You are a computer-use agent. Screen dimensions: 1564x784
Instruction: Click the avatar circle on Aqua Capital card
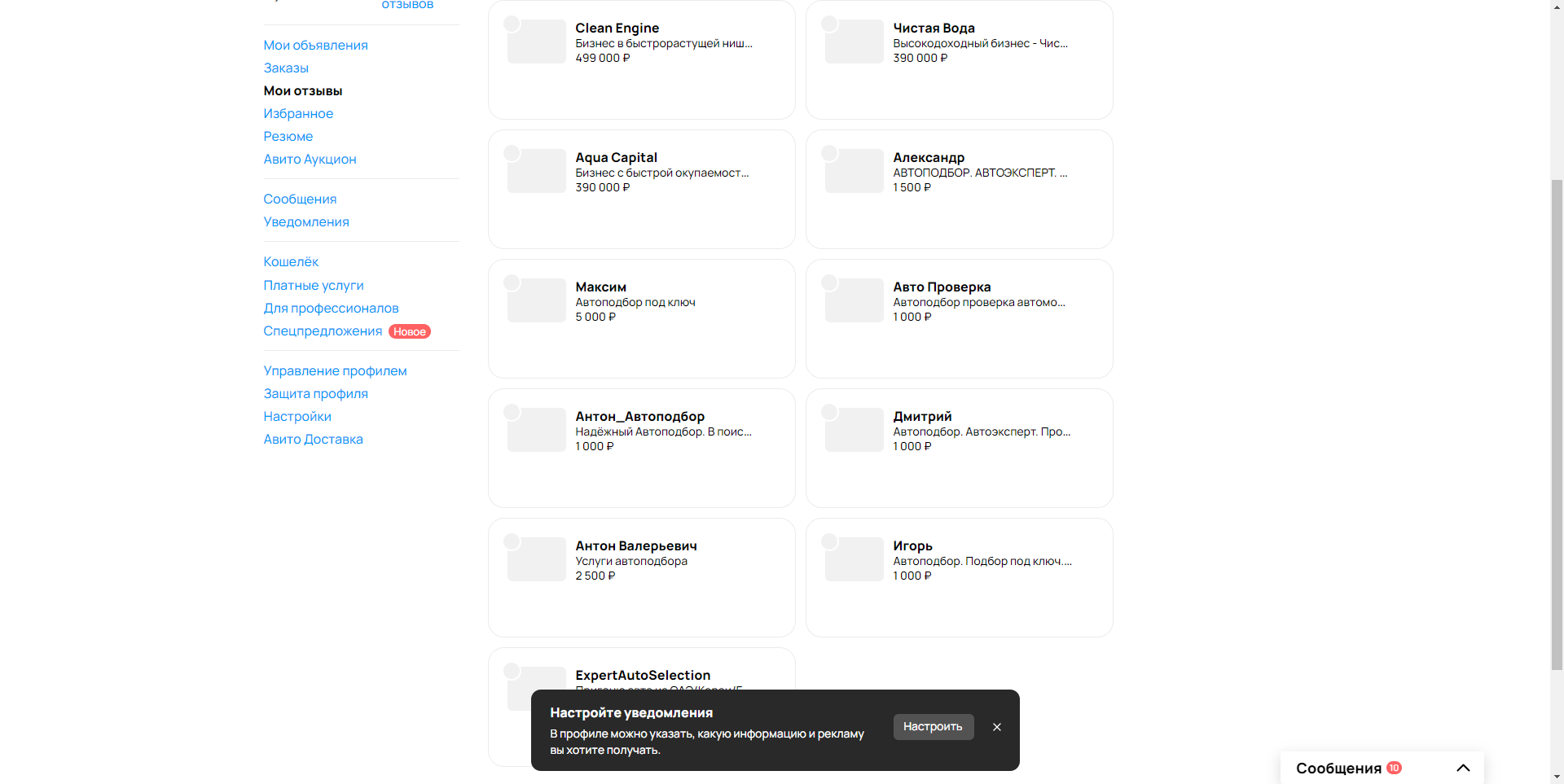512,153
